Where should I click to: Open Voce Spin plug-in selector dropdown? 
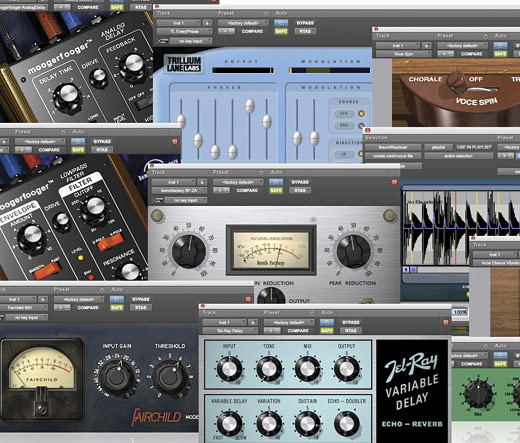(404, 54)
